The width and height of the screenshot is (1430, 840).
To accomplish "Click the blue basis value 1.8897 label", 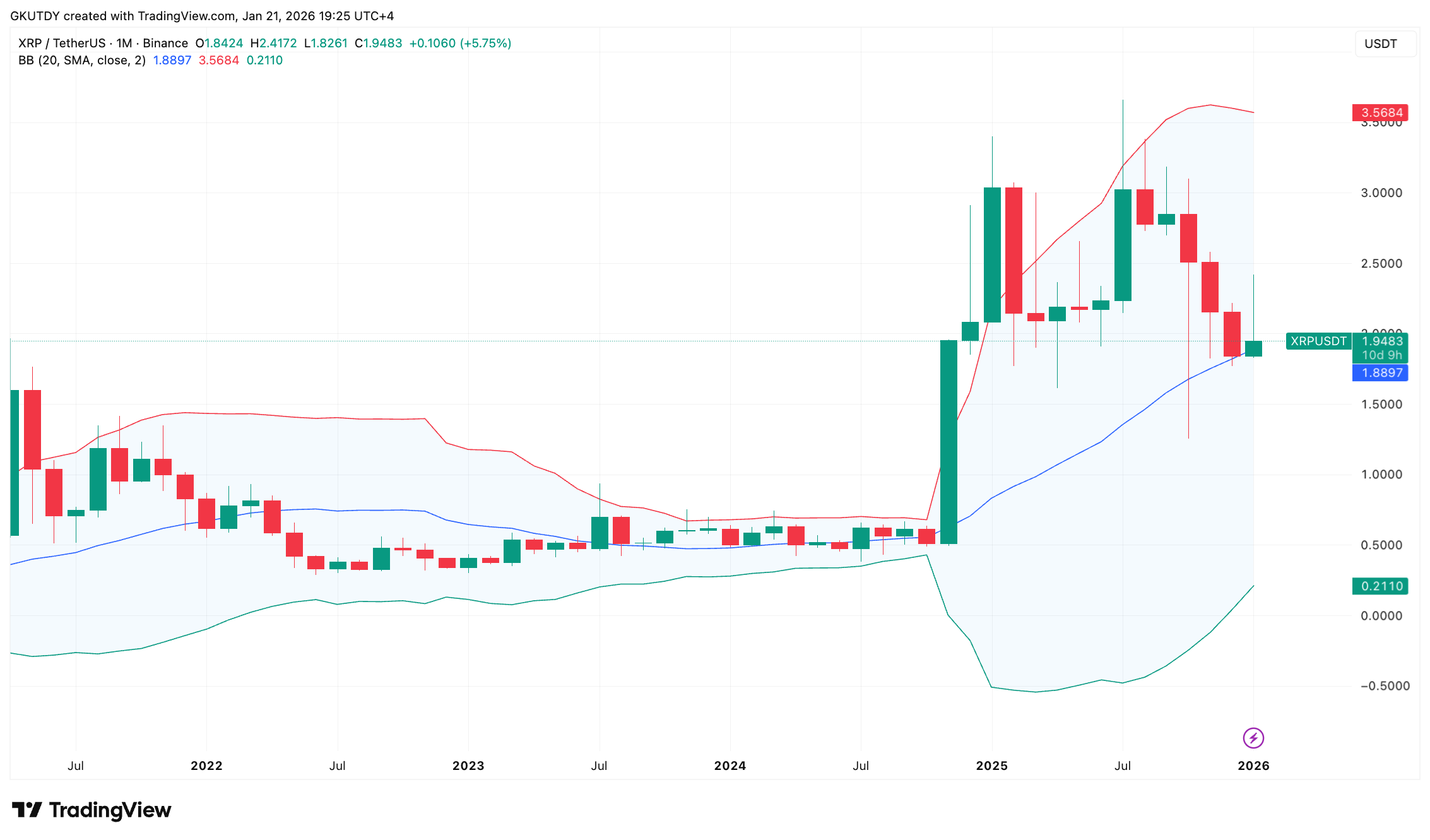I will [x=1380, y=373].
